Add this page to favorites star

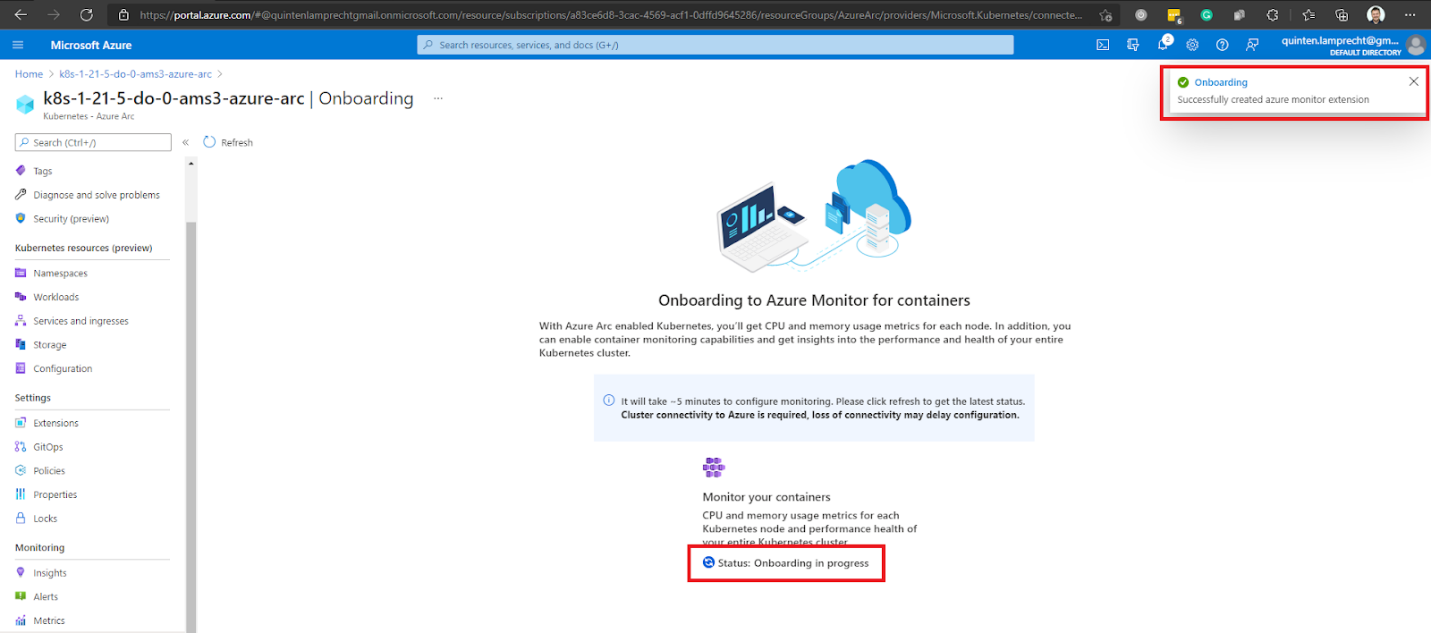click(1105, 15)
